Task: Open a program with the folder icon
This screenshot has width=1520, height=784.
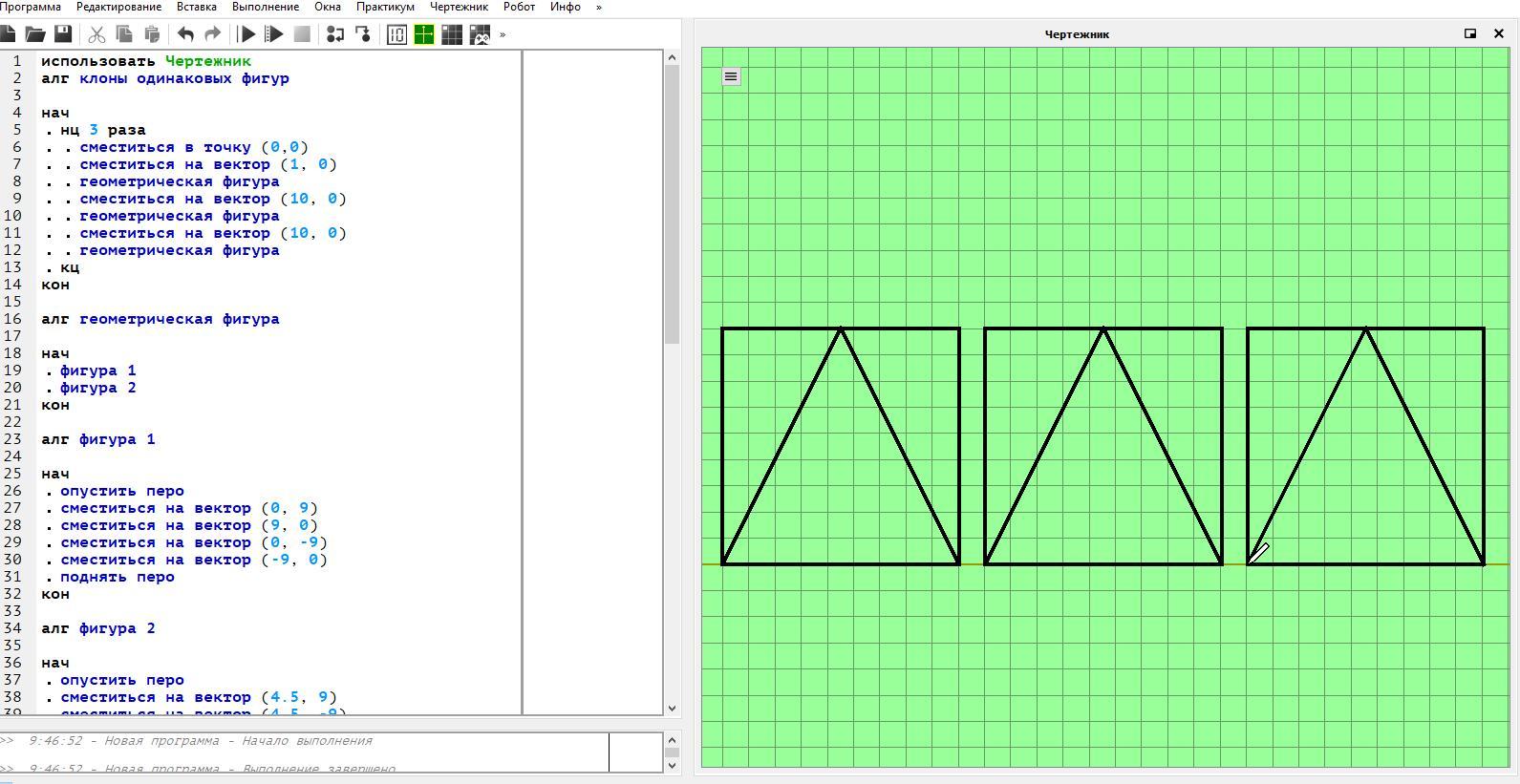Action: click(35, 34)
